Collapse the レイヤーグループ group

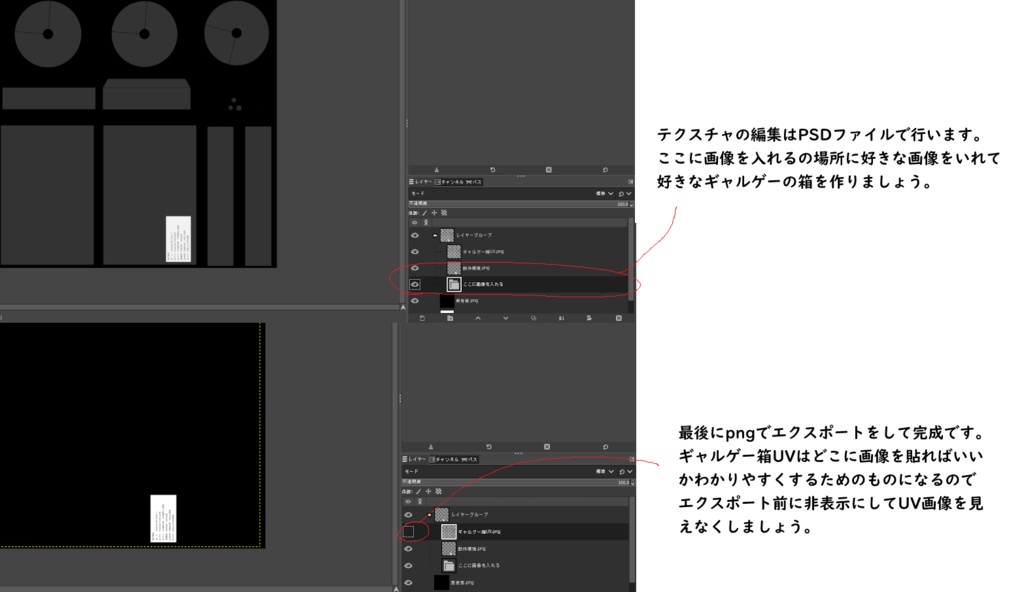point(434,234)
